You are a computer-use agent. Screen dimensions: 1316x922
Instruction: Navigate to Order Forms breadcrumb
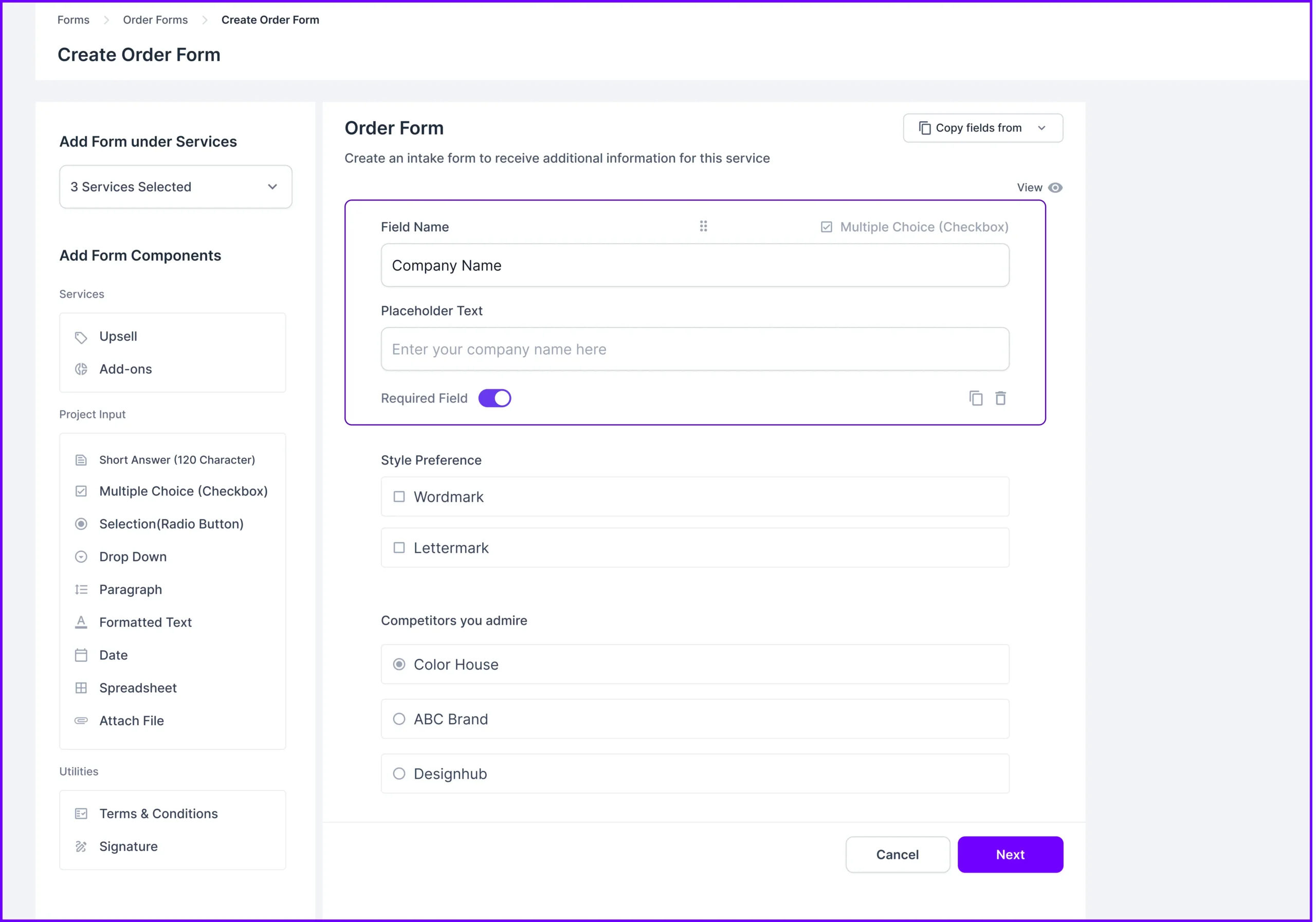(x=155, y=20)
